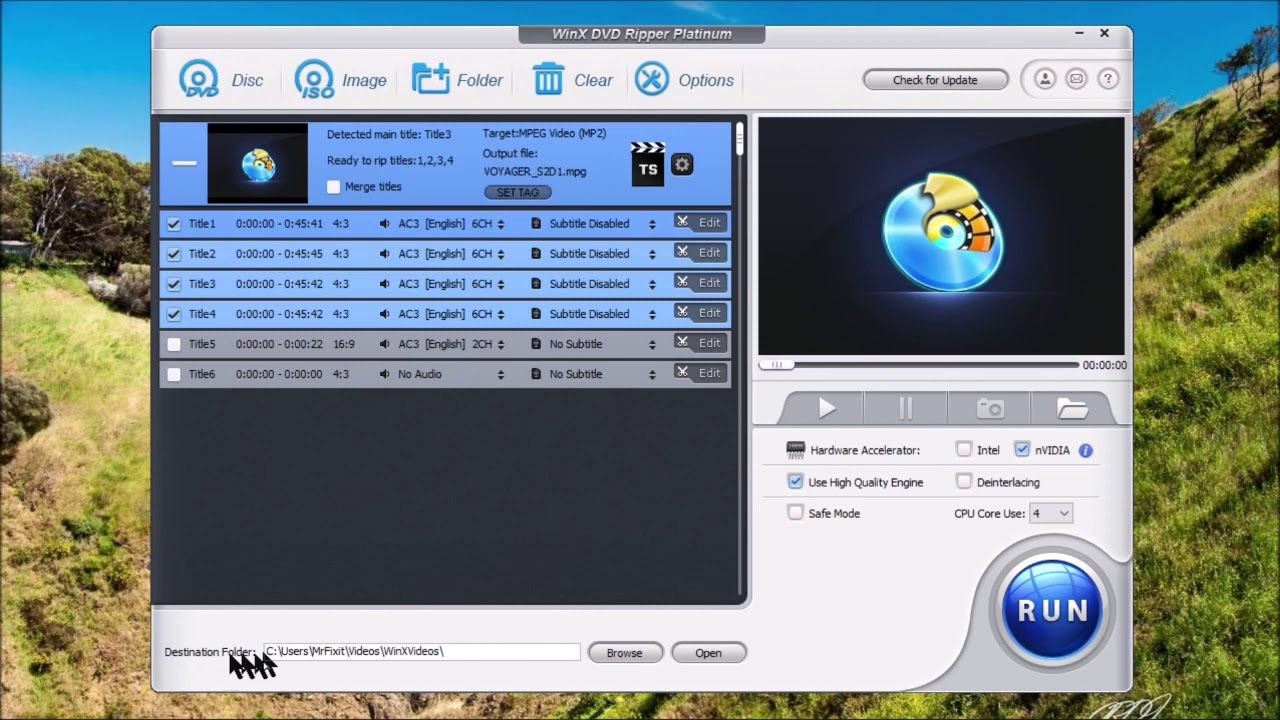Open the help question mark icon

pos(1107,79)
